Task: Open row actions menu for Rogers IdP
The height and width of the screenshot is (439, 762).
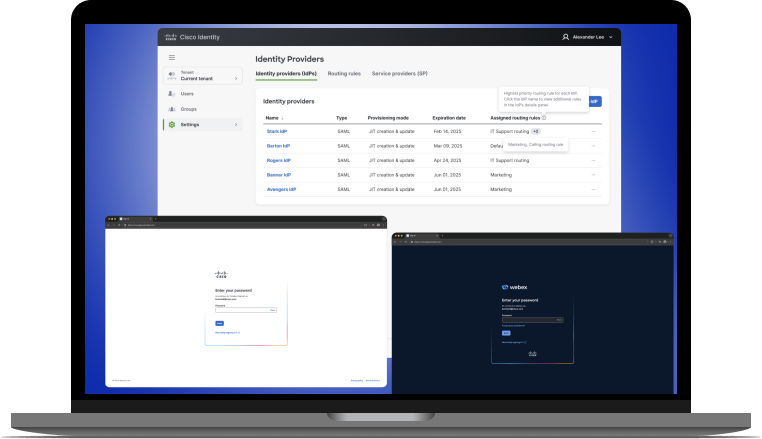Action: pos(593,160)
